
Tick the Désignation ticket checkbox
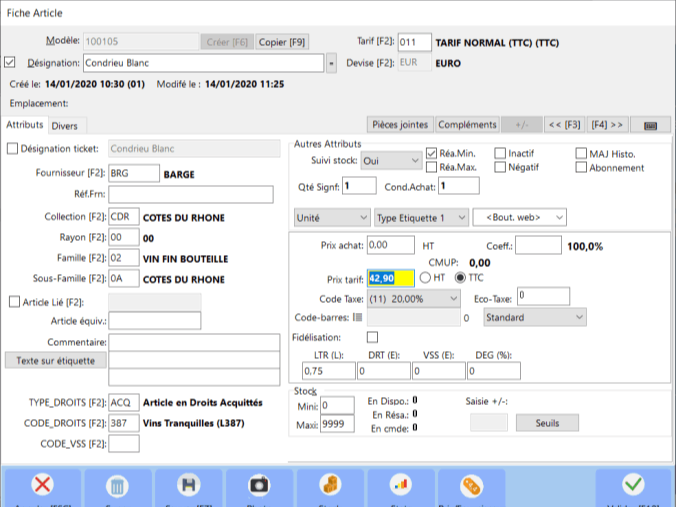click(13, 149)
